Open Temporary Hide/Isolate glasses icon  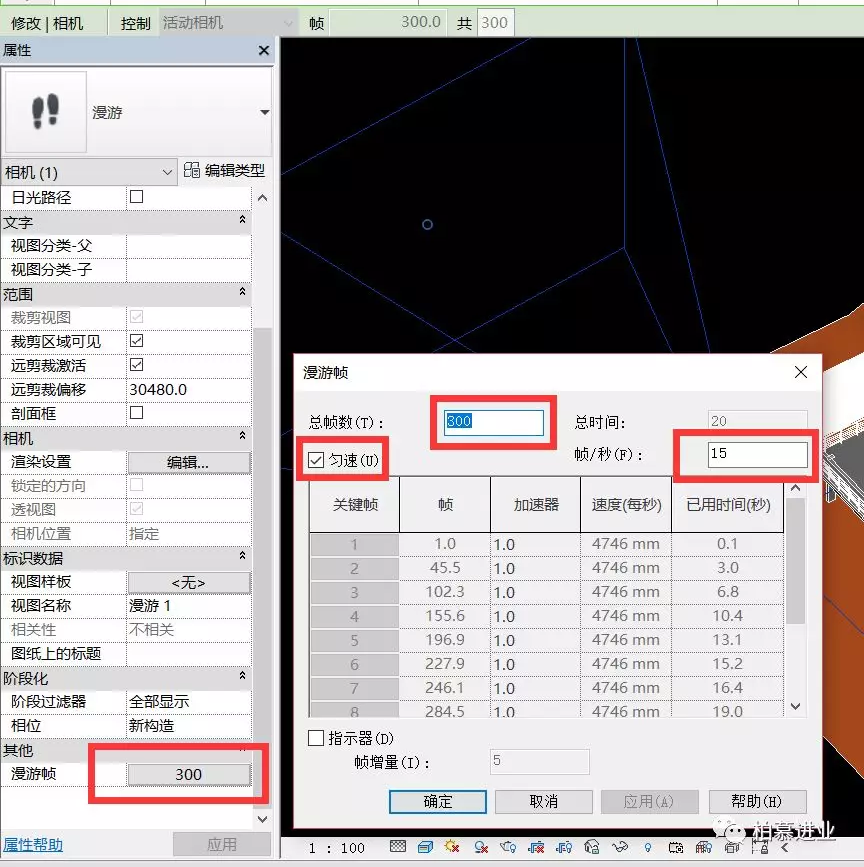click(620, 847)
